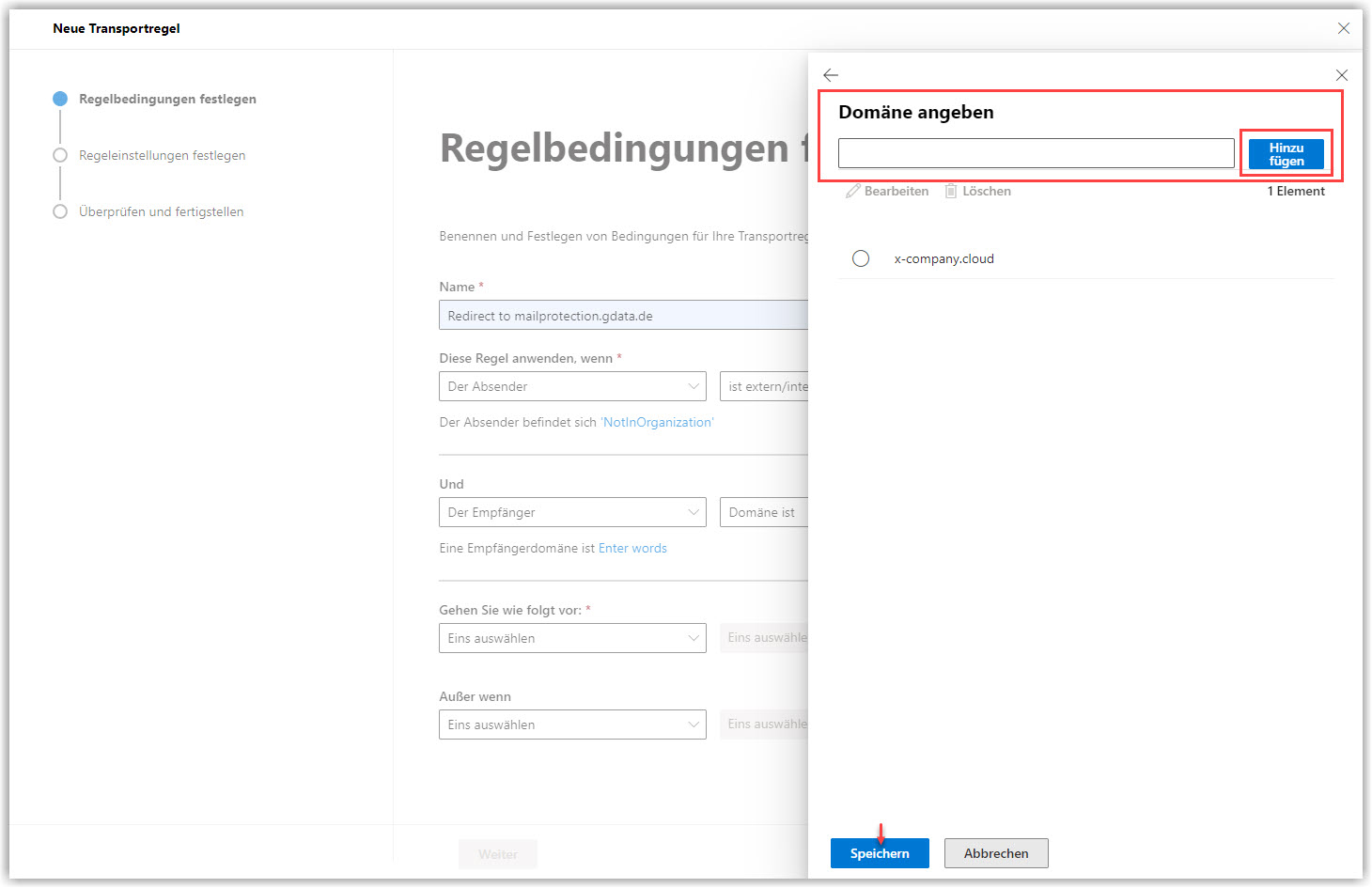Click the Hinzufügen button
The width and height of the screenshot is (1372, 888).
pyautogui.click(x=1286, y=154)
